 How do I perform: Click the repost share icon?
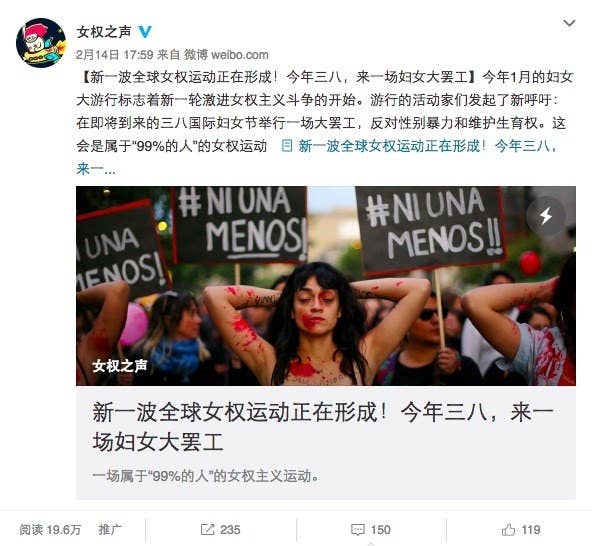(207, 530)
